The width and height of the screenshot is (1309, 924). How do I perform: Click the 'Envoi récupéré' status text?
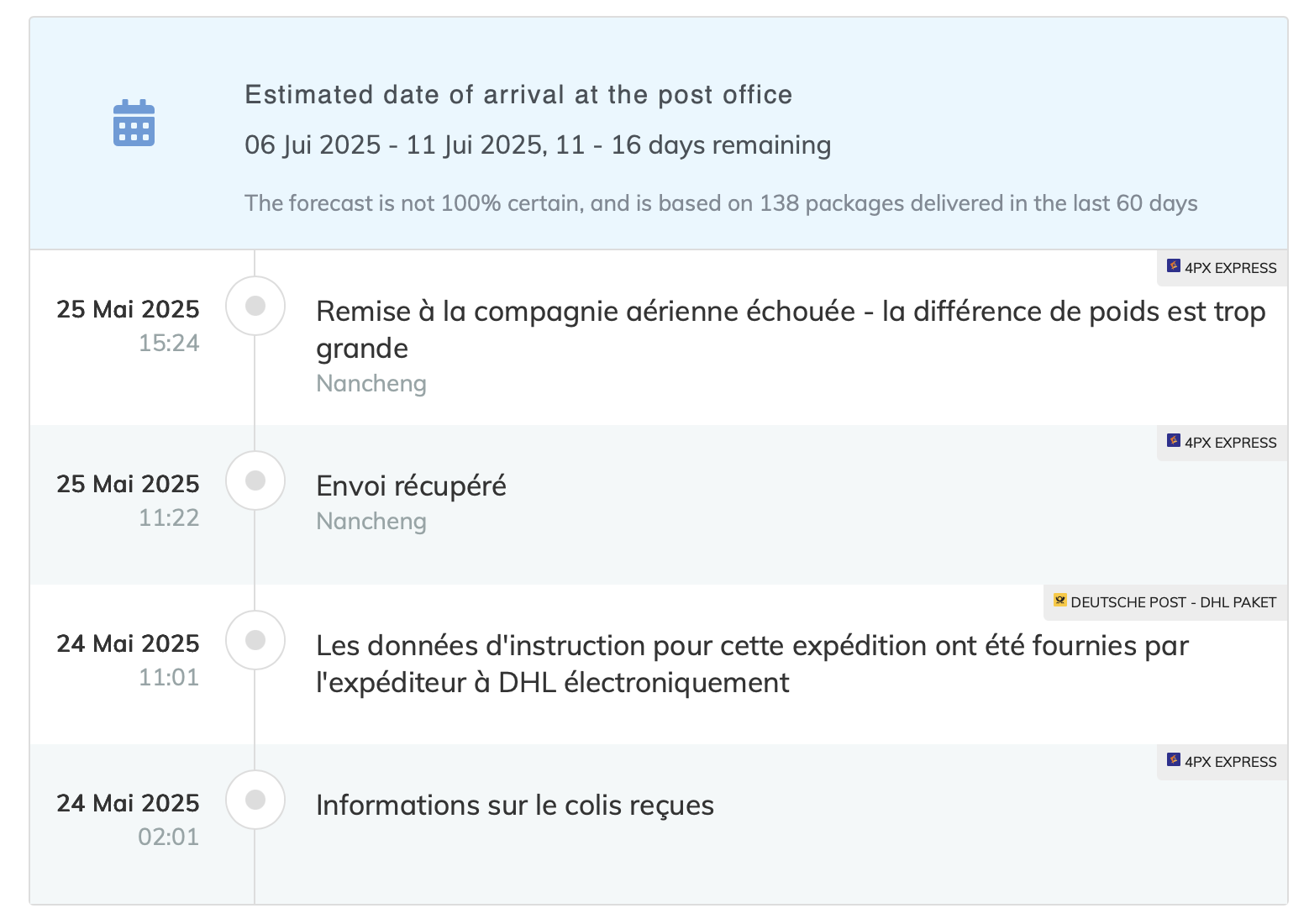click(411, 486)
